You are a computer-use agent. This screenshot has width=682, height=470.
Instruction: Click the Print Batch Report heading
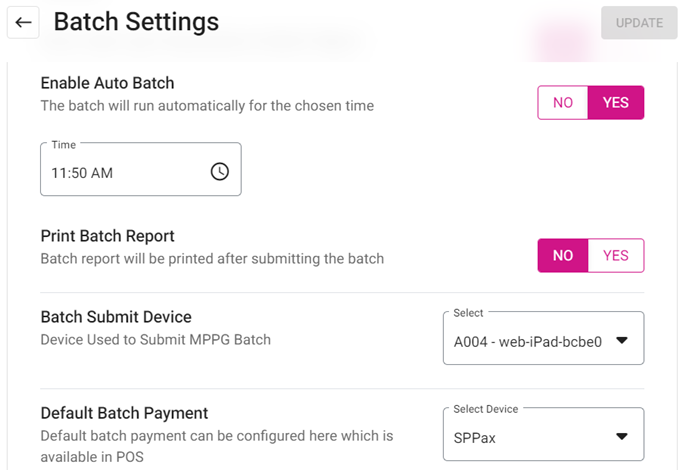pos(107,236)
